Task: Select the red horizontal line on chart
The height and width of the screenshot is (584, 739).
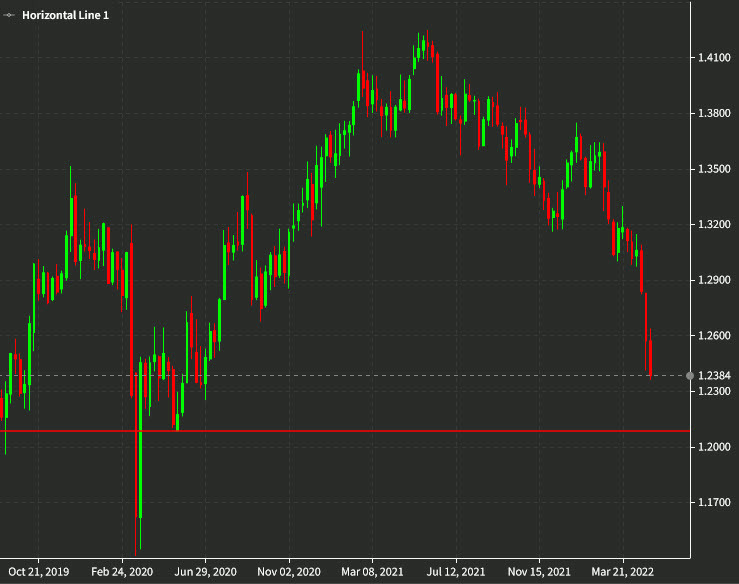Action: [345, 431]
